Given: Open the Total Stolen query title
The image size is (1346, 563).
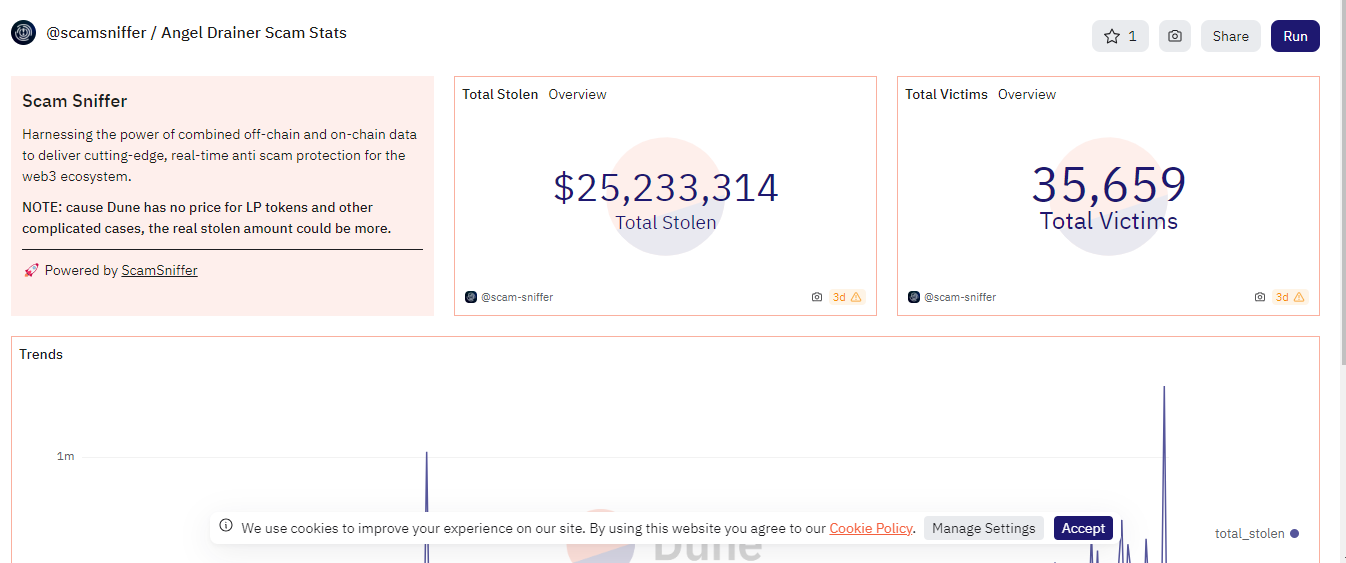Looking at the screenshot, I should (500, 94).
